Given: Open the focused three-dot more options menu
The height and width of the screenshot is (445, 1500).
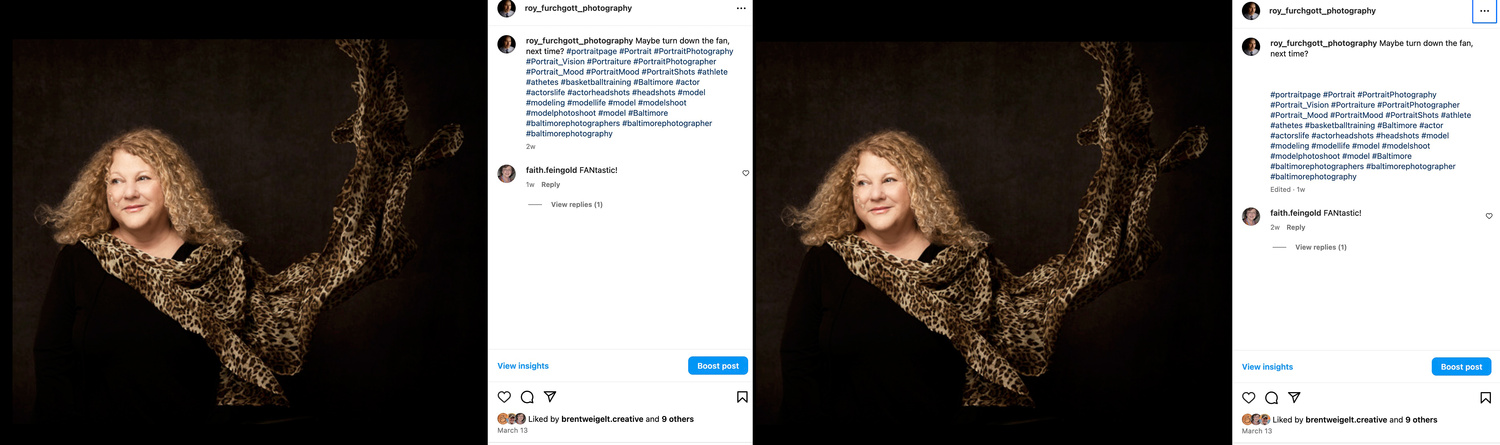Looking at the screenshot, I should point(1484,10).
